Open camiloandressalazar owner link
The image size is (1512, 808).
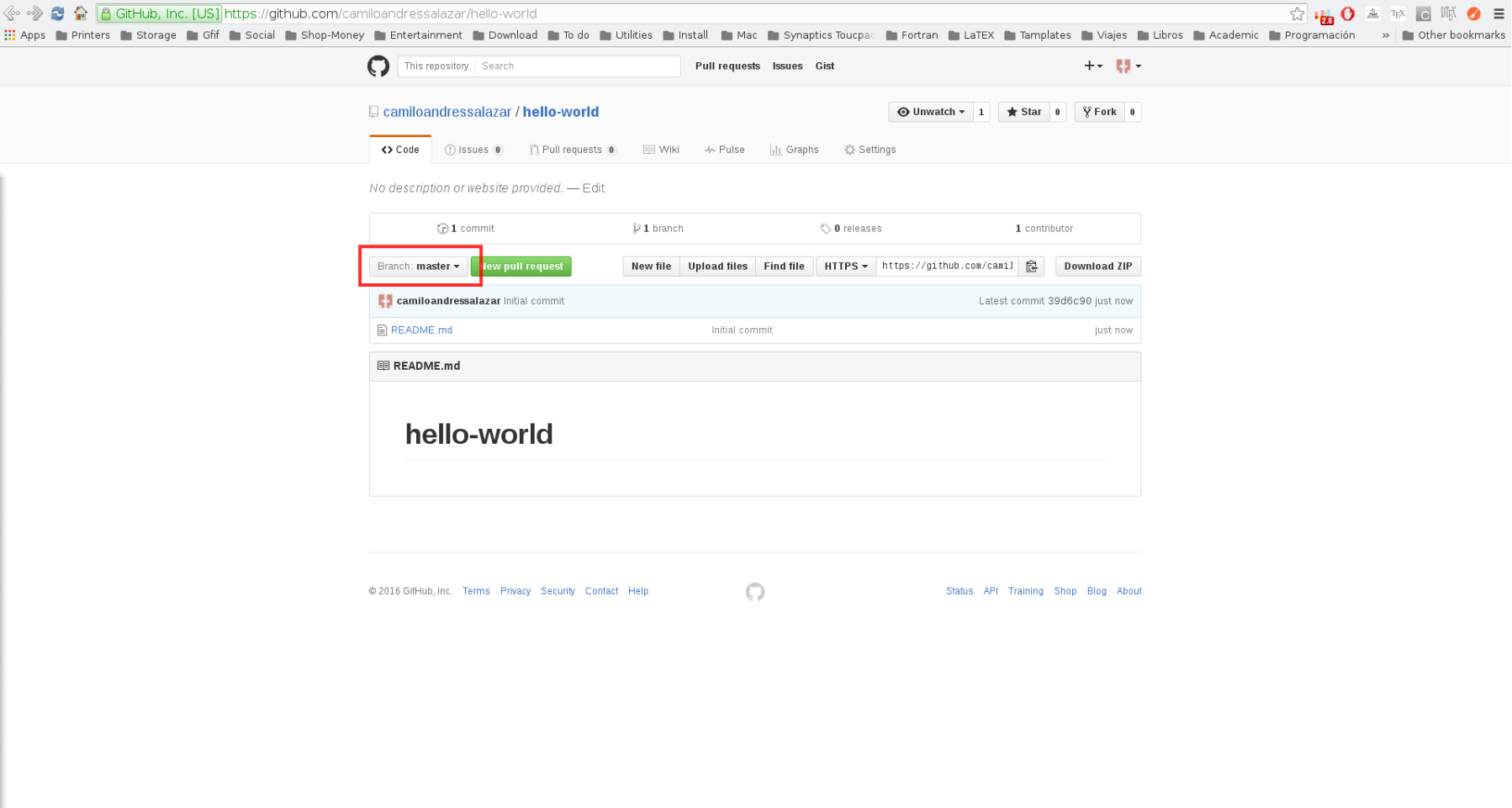pos(447,112)
